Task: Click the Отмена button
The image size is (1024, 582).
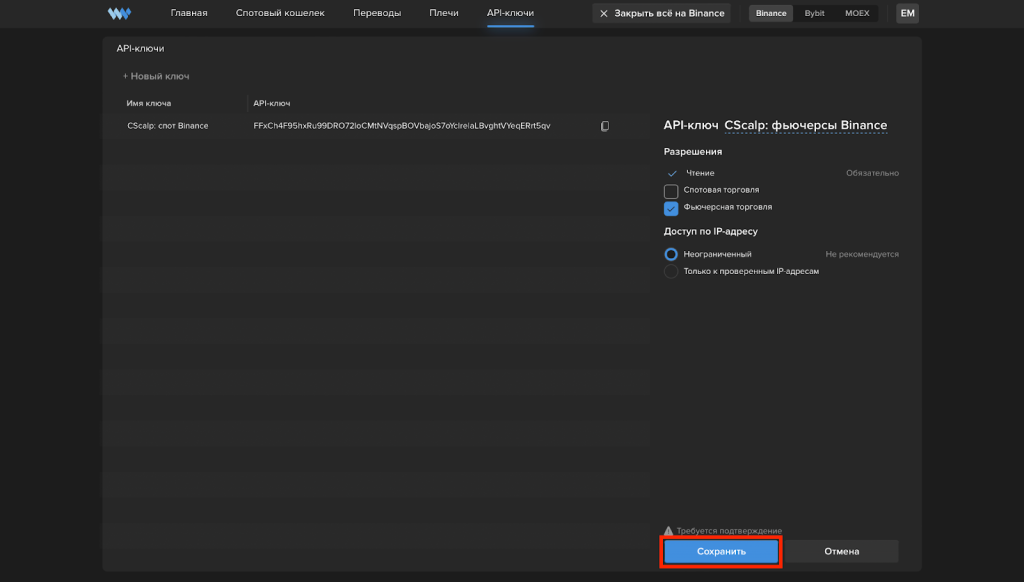Action: (841, 551)
